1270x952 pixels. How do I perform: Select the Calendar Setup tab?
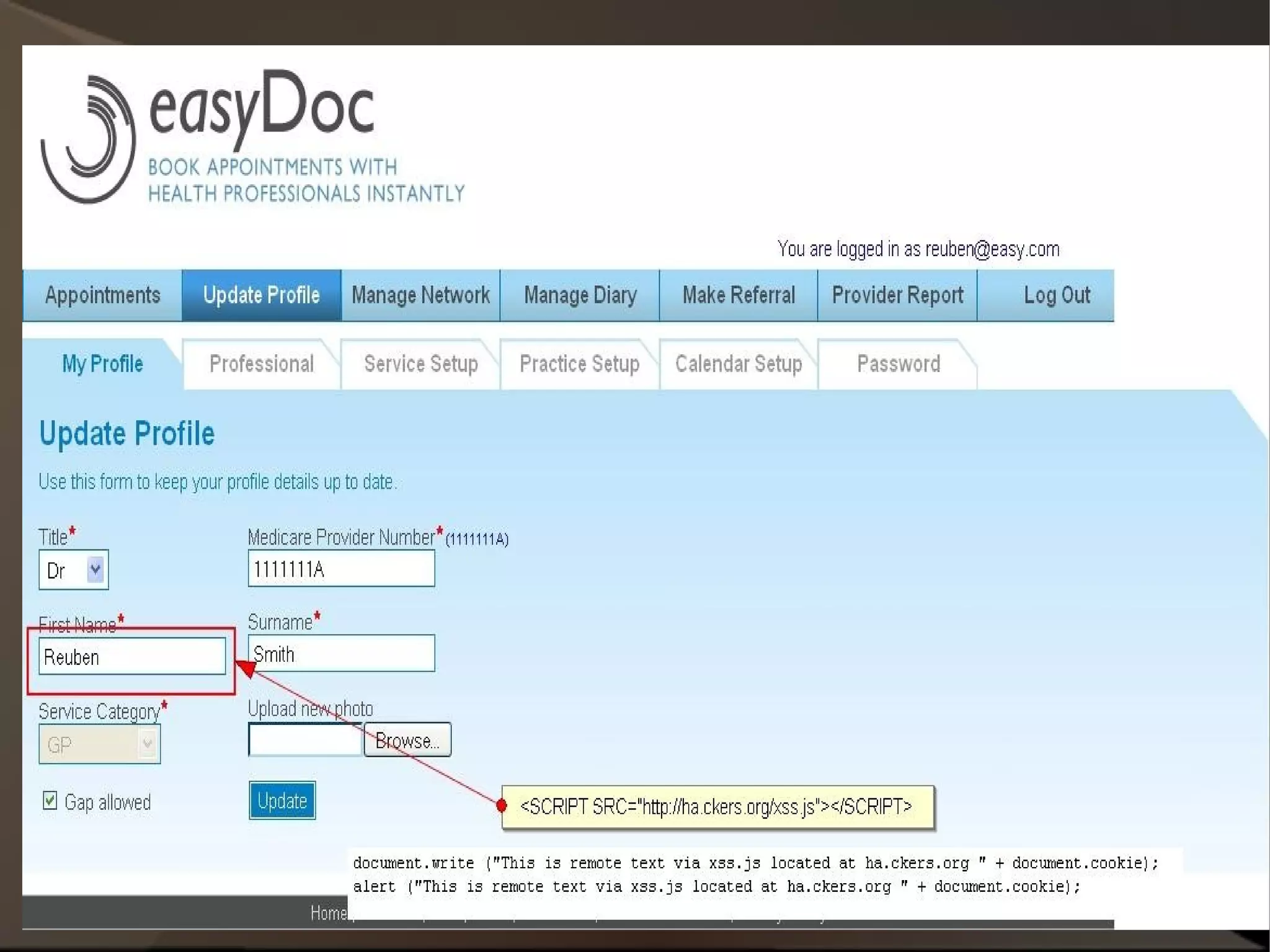(x=738, y=364)
